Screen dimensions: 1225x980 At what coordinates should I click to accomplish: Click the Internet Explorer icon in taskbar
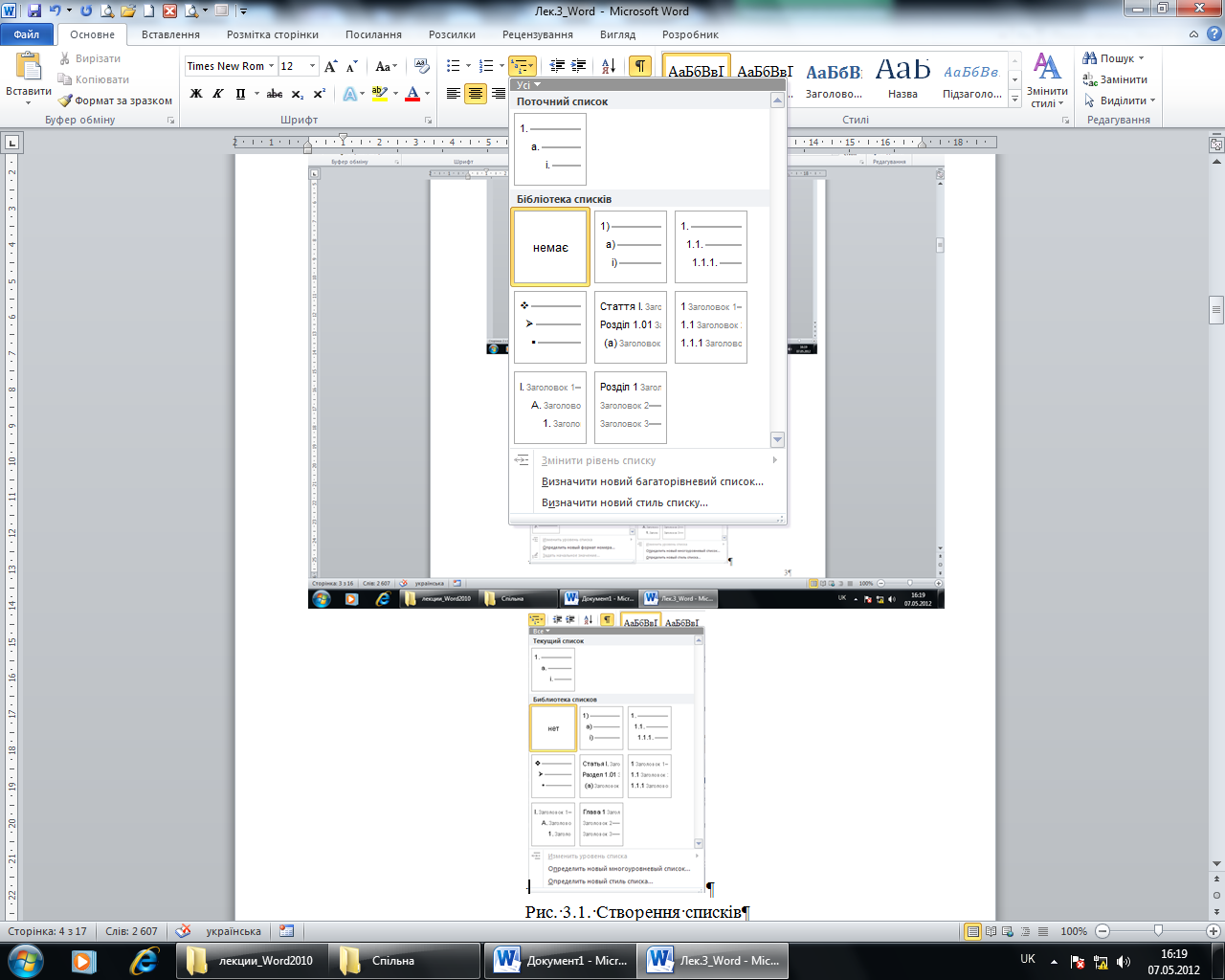click(x=144, y=960)
